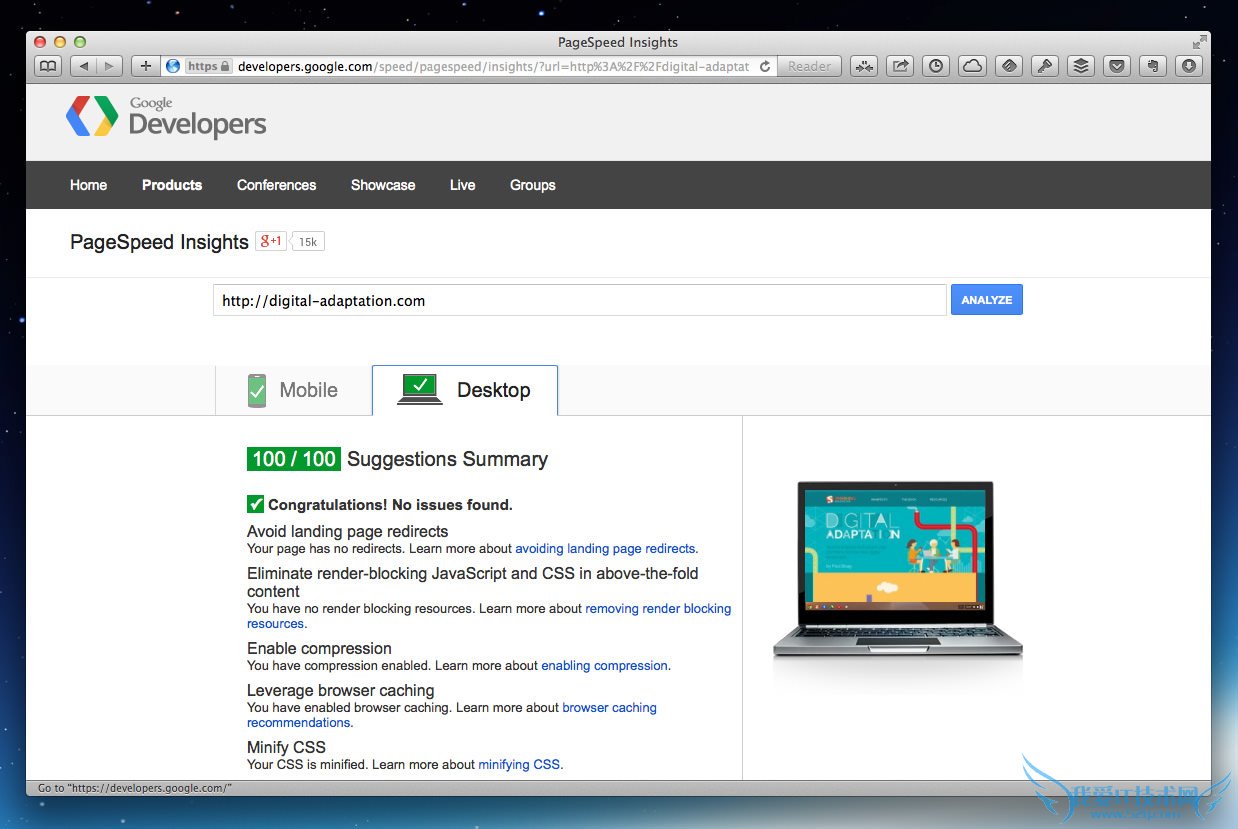1238x829 pixels.
Task: Open the Pocket extension icon
Action: (x=1116, y=66)
